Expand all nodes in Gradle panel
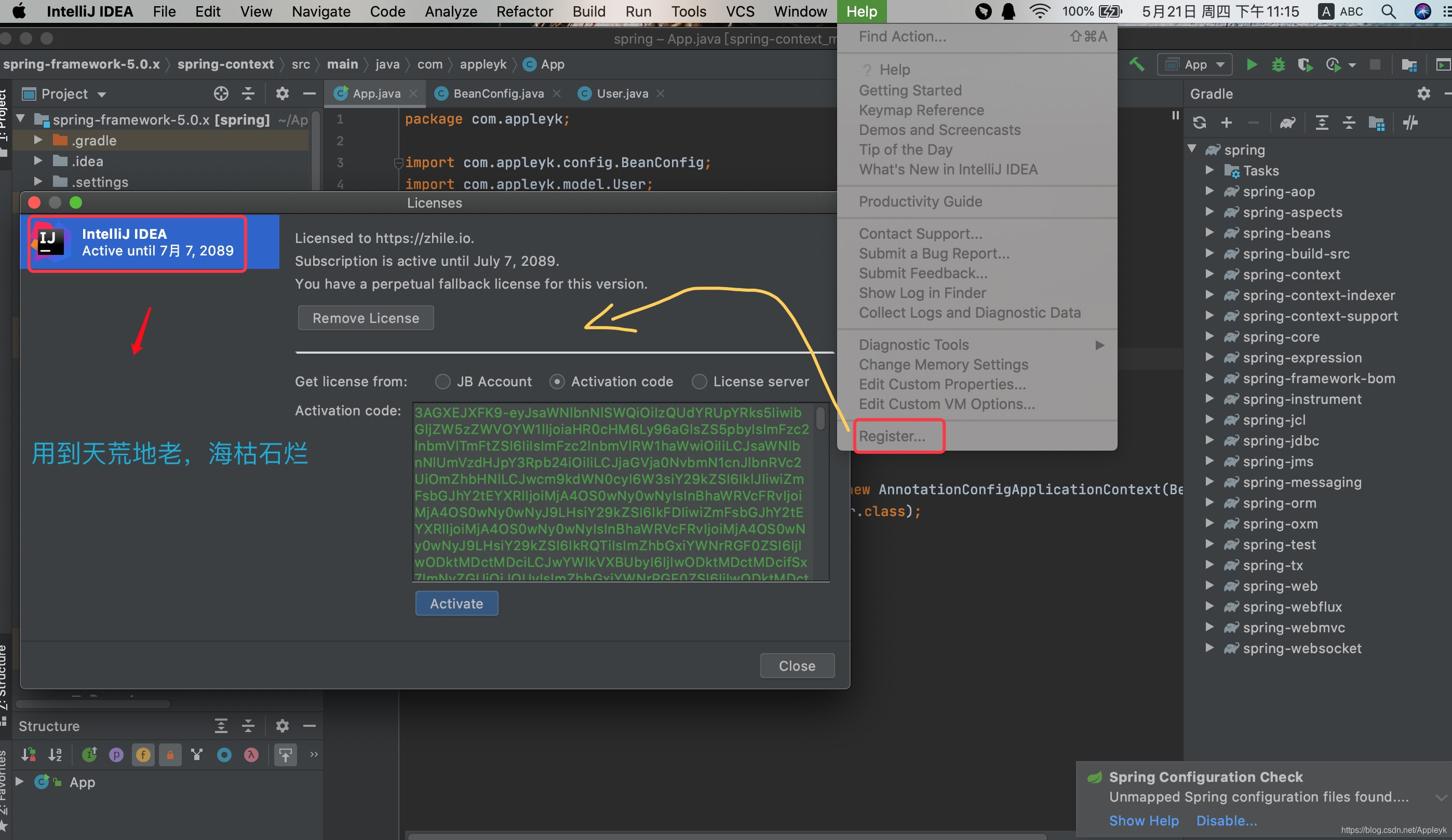 coord(1322,123)
